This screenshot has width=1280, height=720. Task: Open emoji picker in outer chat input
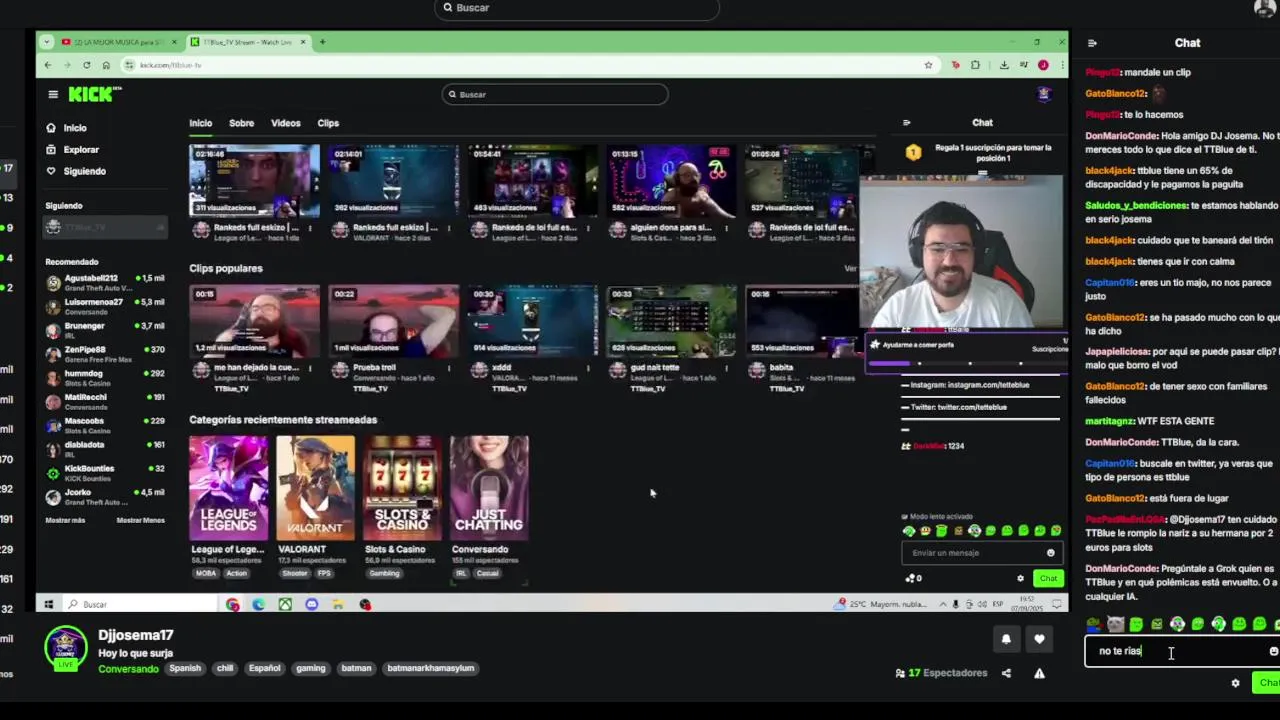1273,651
